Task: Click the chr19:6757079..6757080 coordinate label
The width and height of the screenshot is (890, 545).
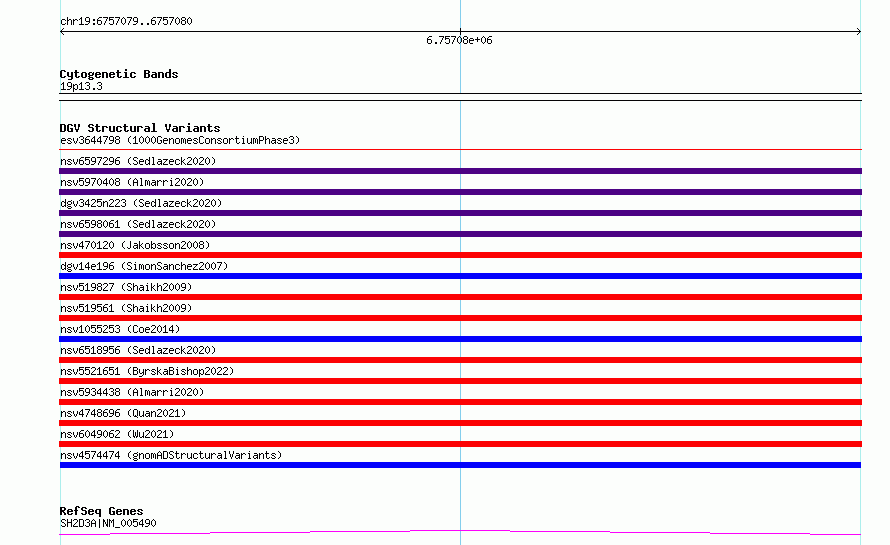Action: (126, 22)
